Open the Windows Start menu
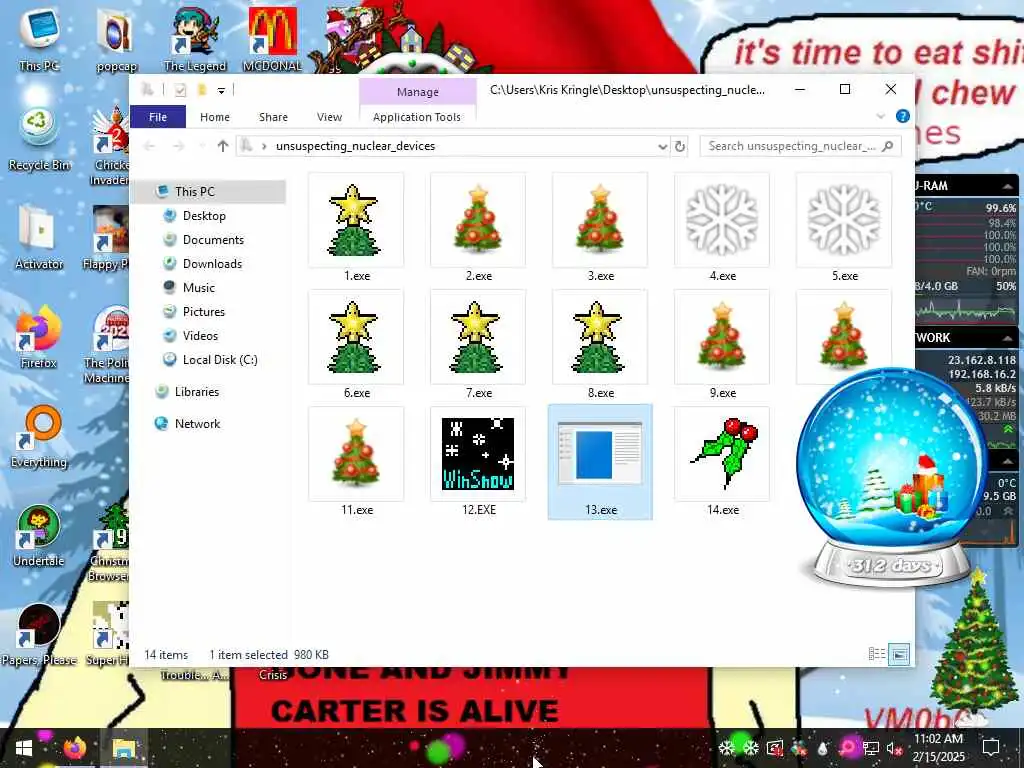1024x768 pixels. pos(24,748)
